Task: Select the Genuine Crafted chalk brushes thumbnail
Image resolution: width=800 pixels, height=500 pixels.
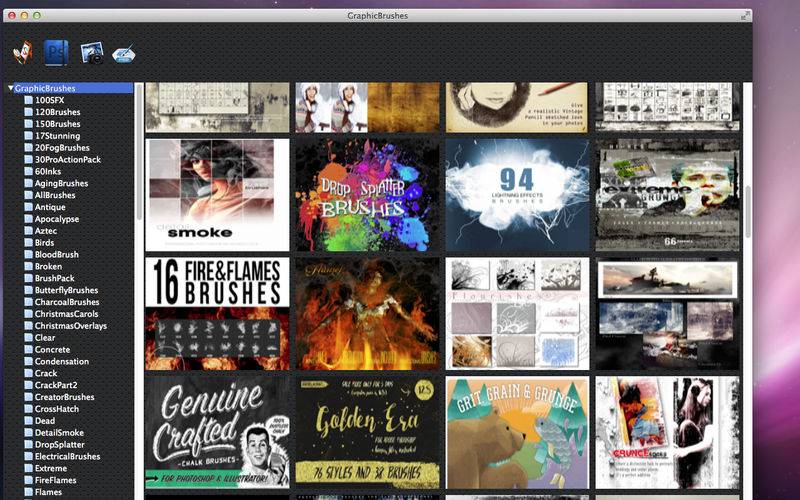Action: pos(217,433)
